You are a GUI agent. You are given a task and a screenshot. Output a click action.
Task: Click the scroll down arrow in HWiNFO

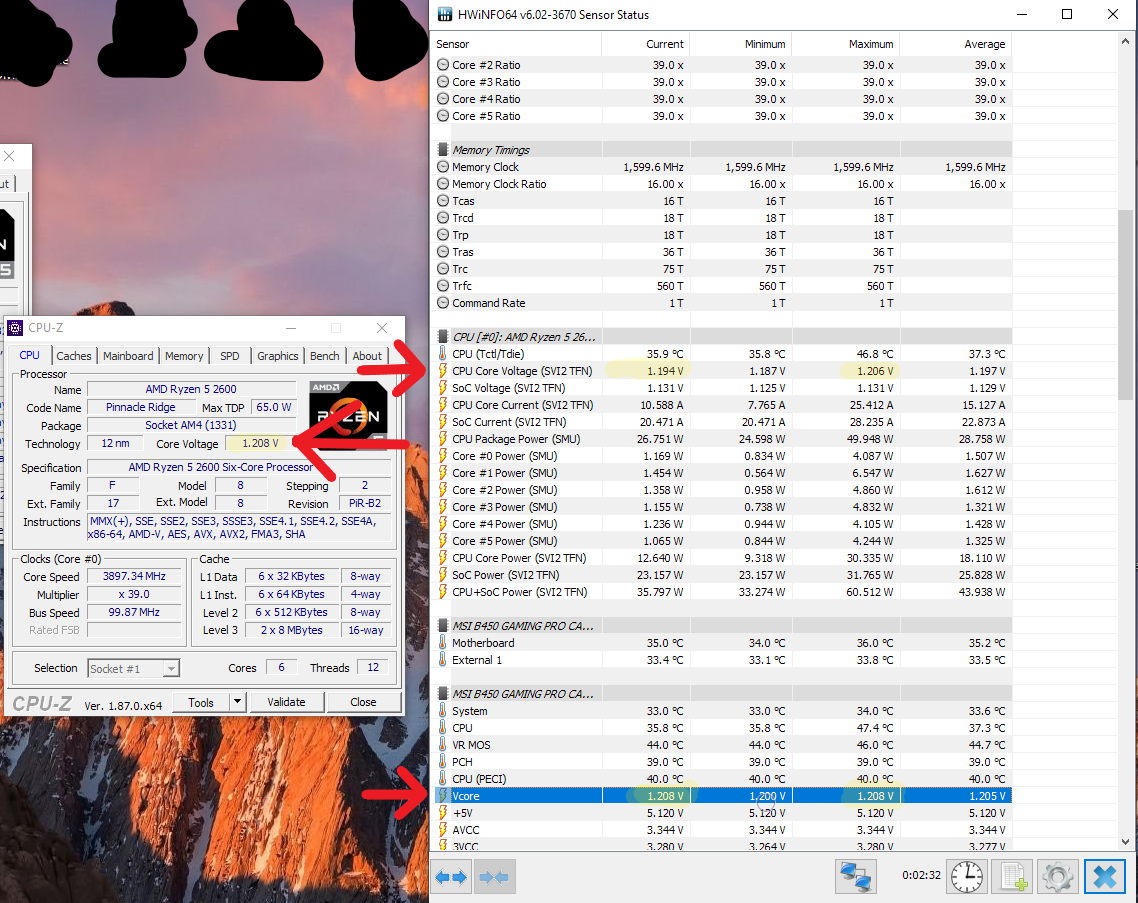(x=1125, y=842)
